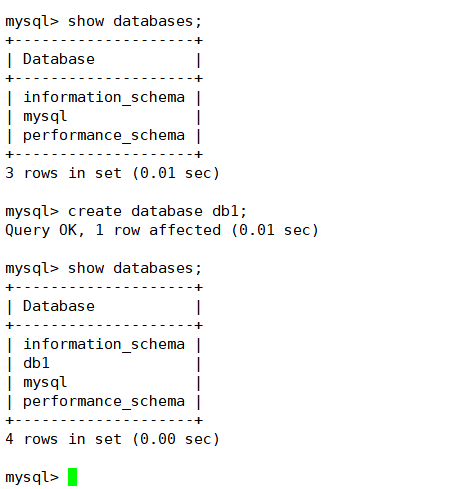Click the '(0.01 sec)' after Query OK

[x=275, y=231]
